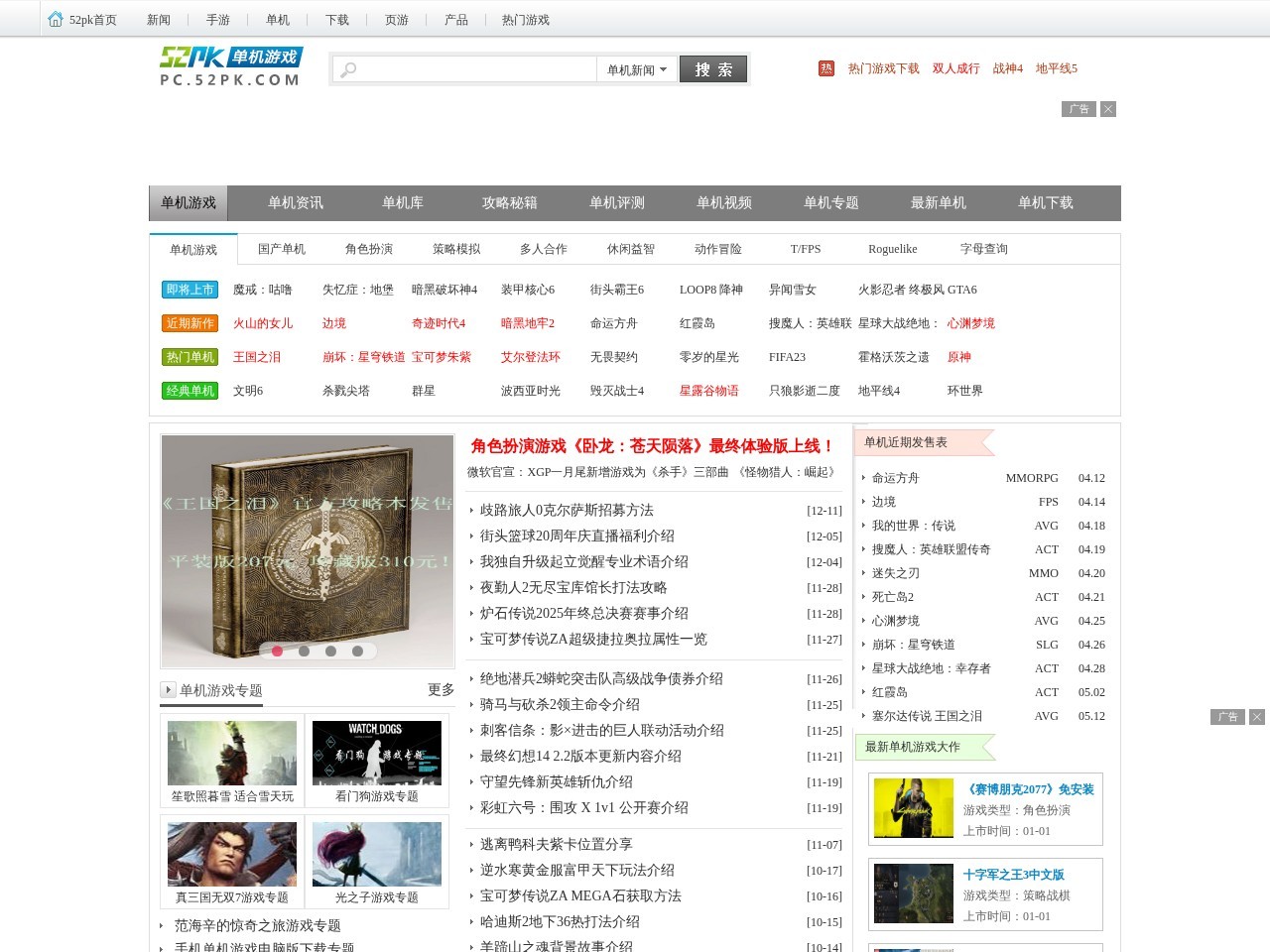
Task: Open the Watch Dogs topic thumbnail
Action: click(377, 754)
